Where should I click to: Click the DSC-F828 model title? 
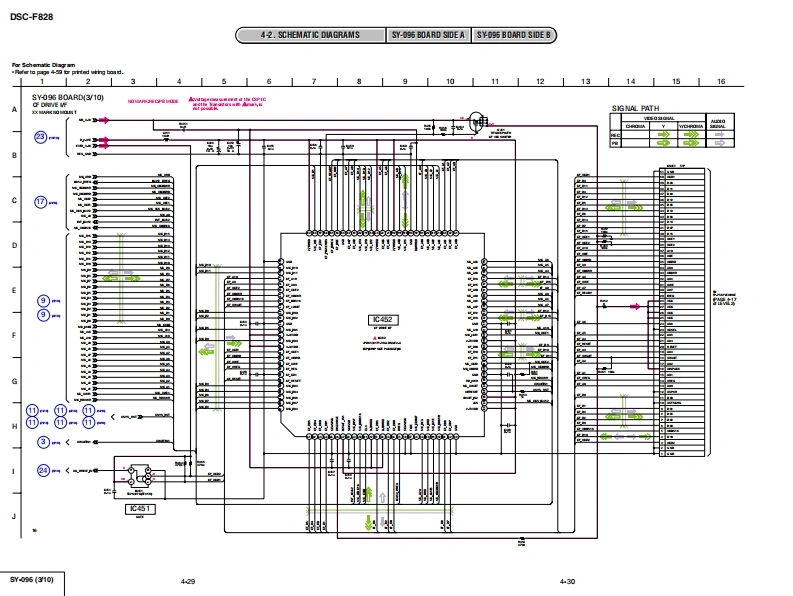[x=32, y=15]
